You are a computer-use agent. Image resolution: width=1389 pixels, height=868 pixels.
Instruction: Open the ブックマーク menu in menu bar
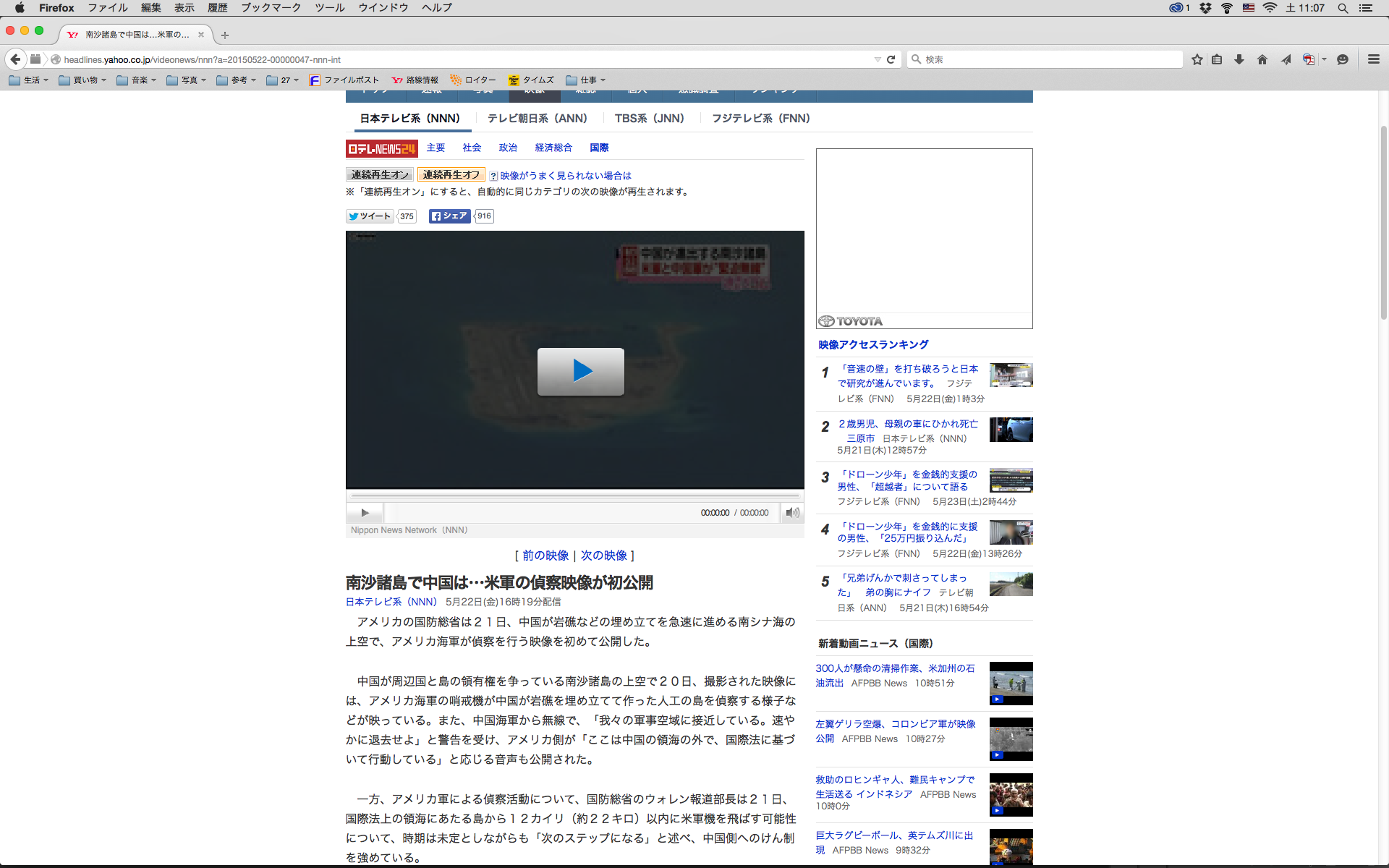click(x=271, y=7)
